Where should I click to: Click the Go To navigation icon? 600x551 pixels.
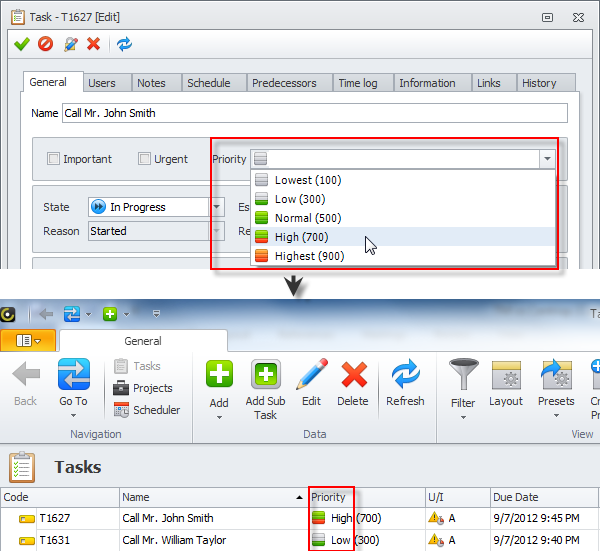[73, 375]
